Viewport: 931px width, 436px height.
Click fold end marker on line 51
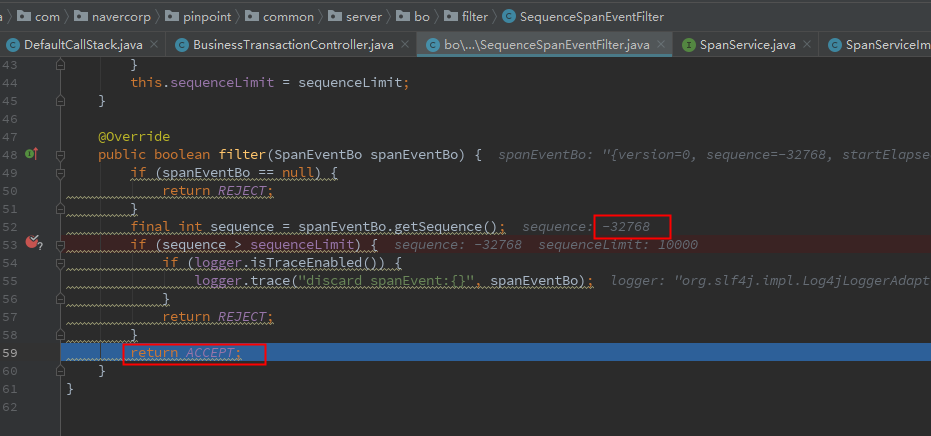(60, 209)
